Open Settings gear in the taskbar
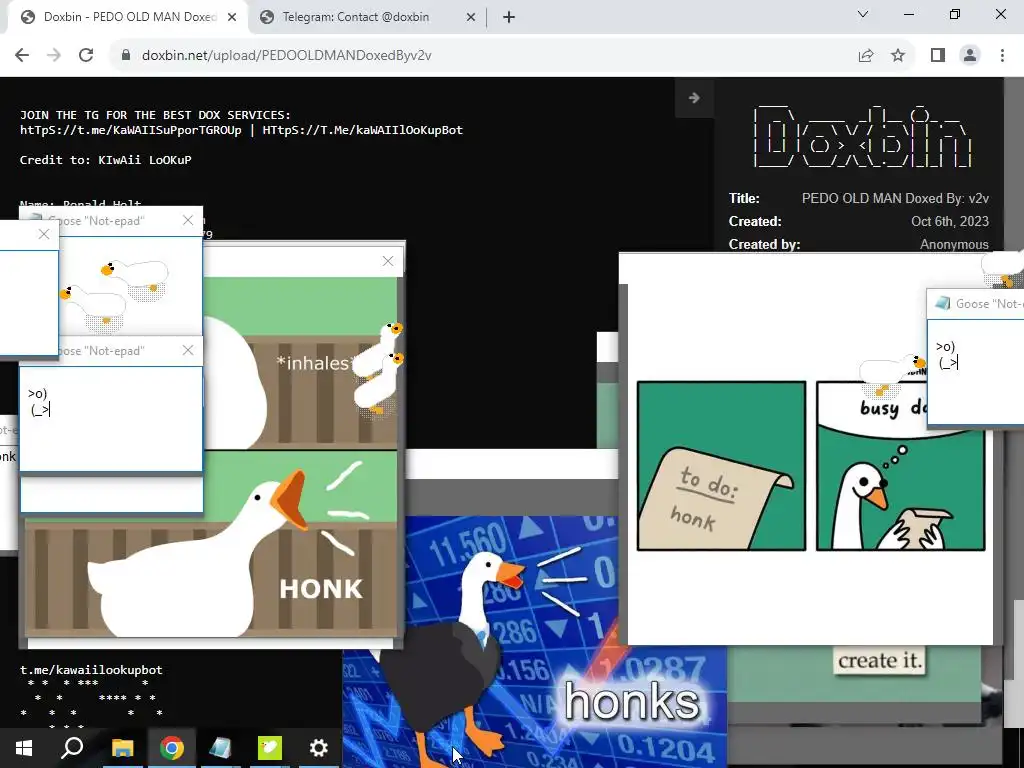The image size is (1024, 768). click(318, 748)
